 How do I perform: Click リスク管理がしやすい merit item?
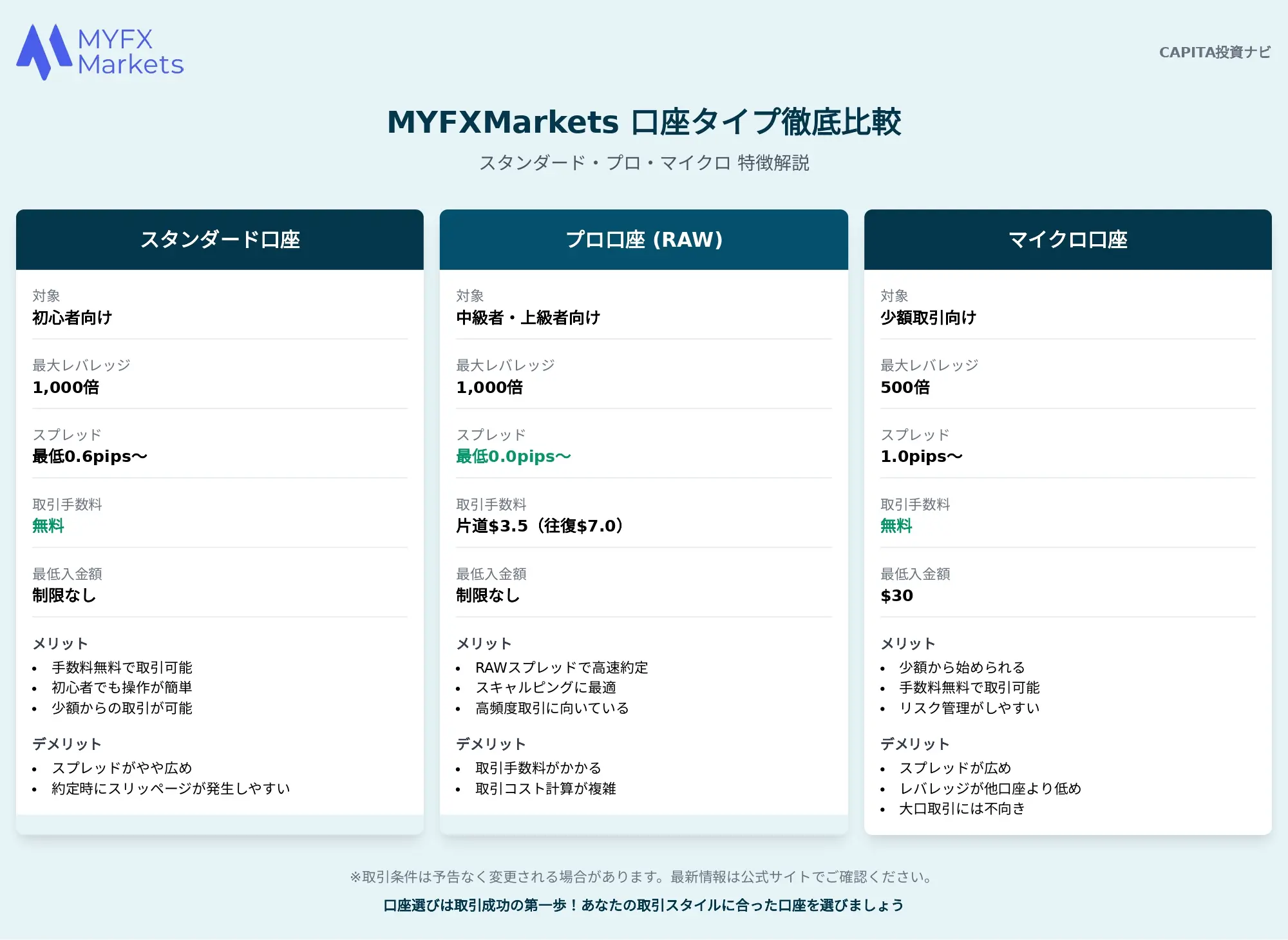969,708
